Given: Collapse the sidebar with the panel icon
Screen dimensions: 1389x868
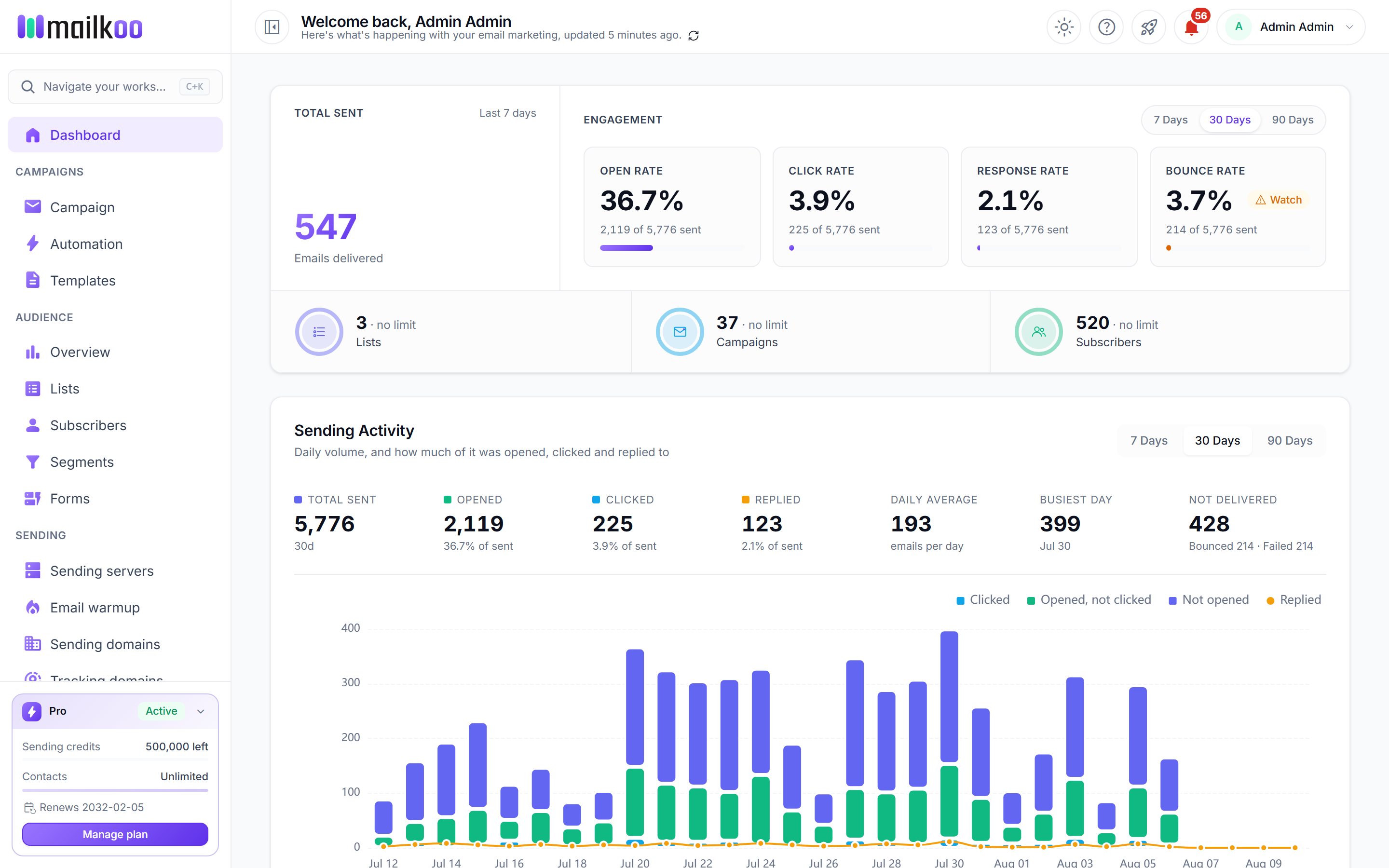Looking at the screenshot, I should pos(272,27).
